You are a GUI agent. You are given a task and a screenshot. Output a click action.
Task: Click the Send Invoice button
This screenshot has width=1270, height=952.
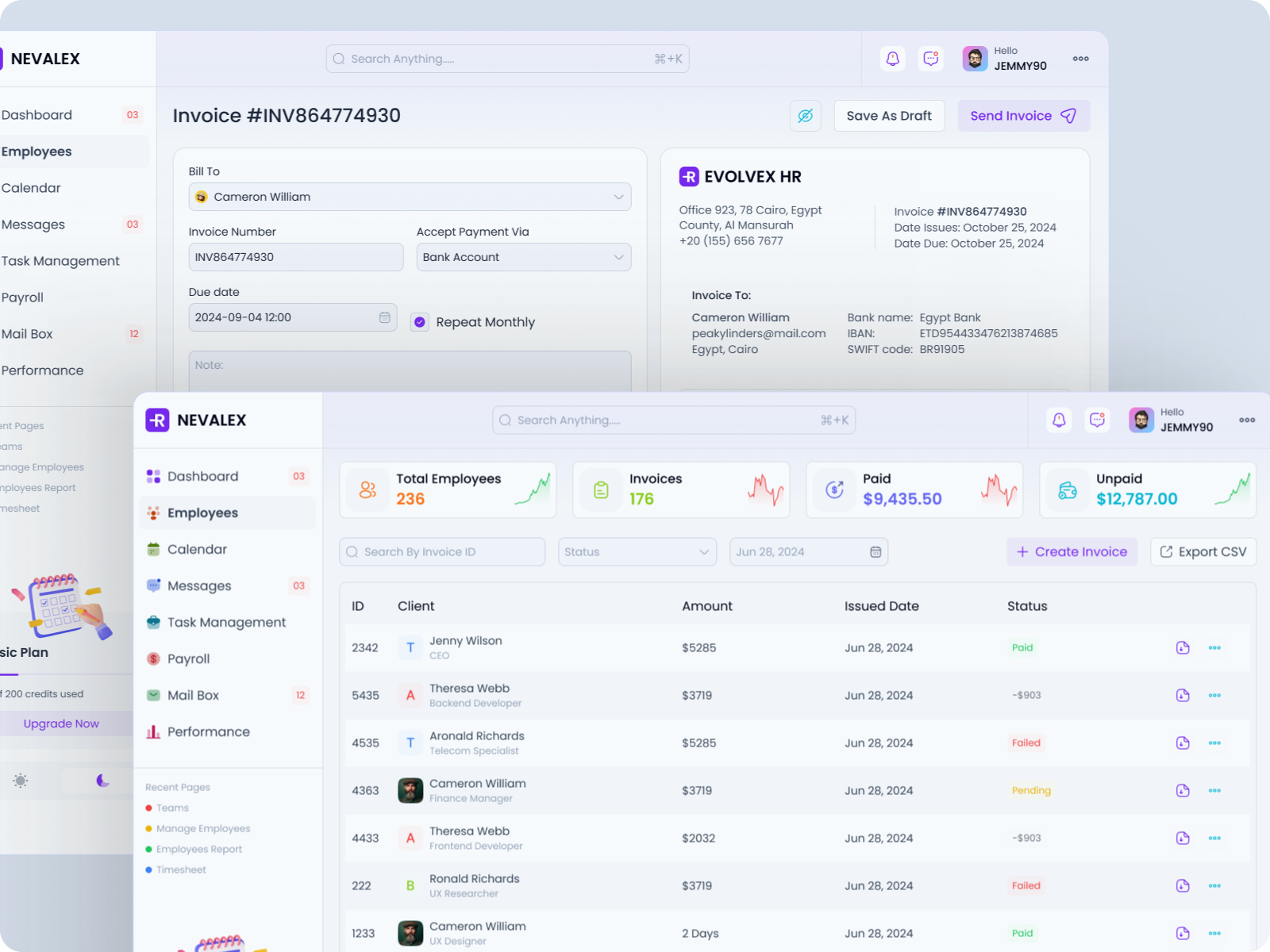click(1023, 116)
